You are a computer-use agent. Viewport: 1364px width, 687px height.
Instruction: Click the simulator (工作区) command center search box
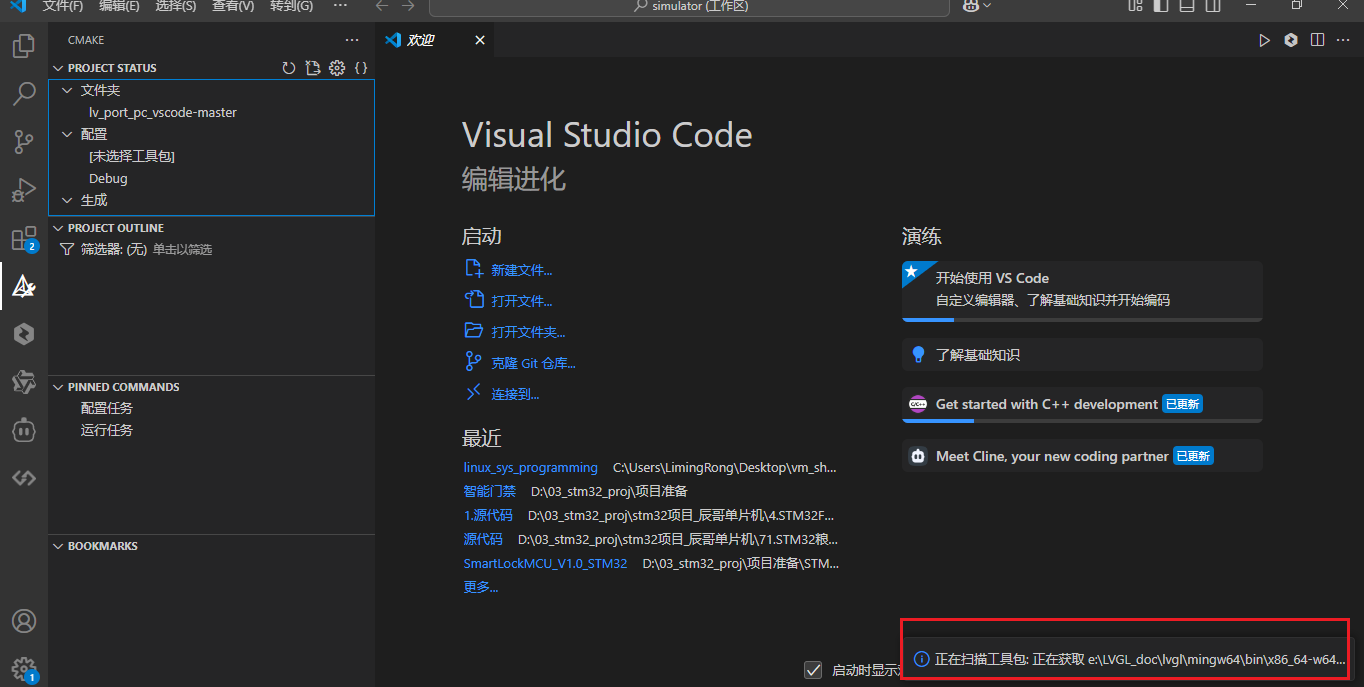689,6
